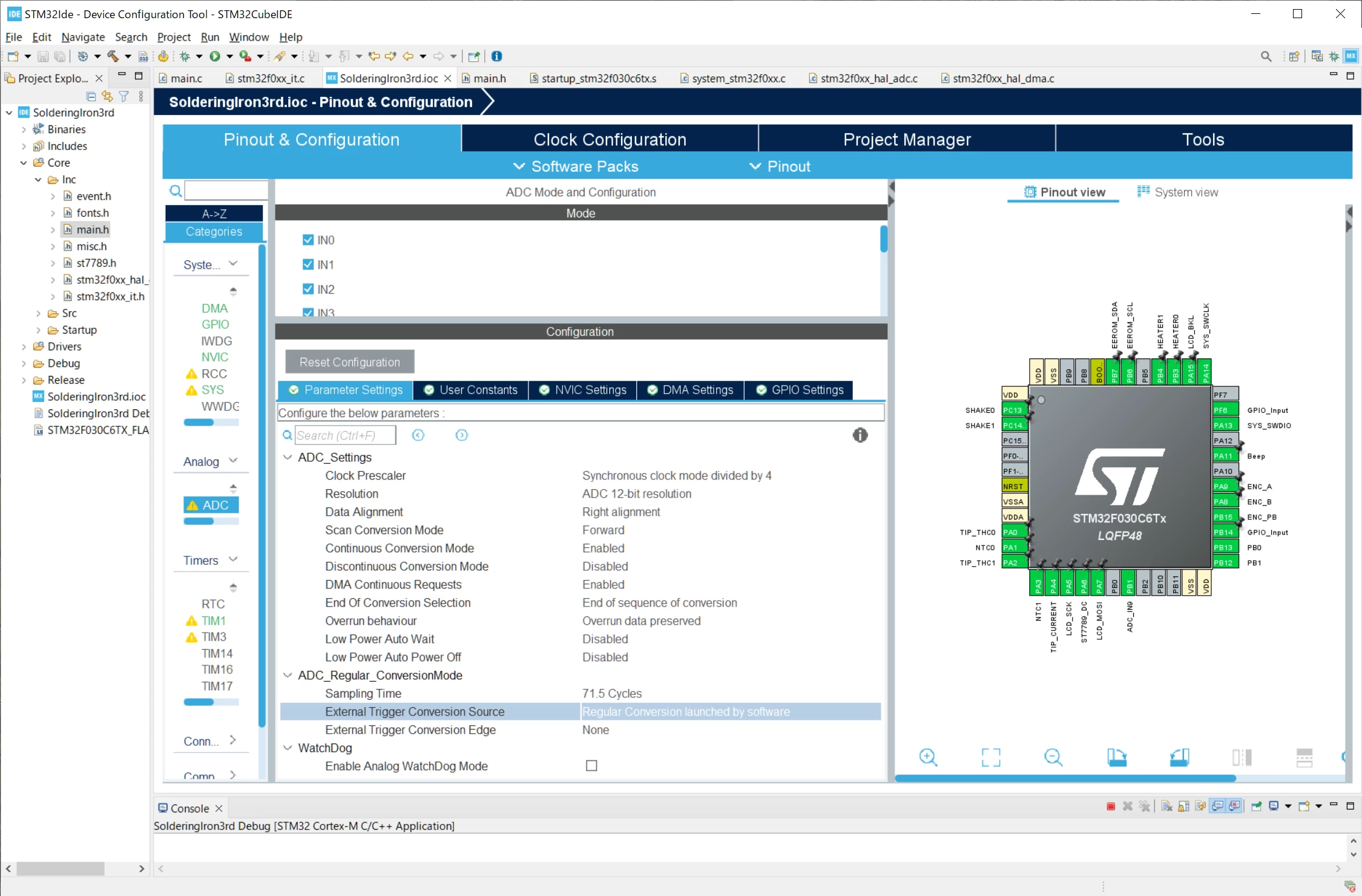Image resolution: width=1362 pixels, height=896 pixels.
Task: Switch to System view
Action: tap(1178, 192)
